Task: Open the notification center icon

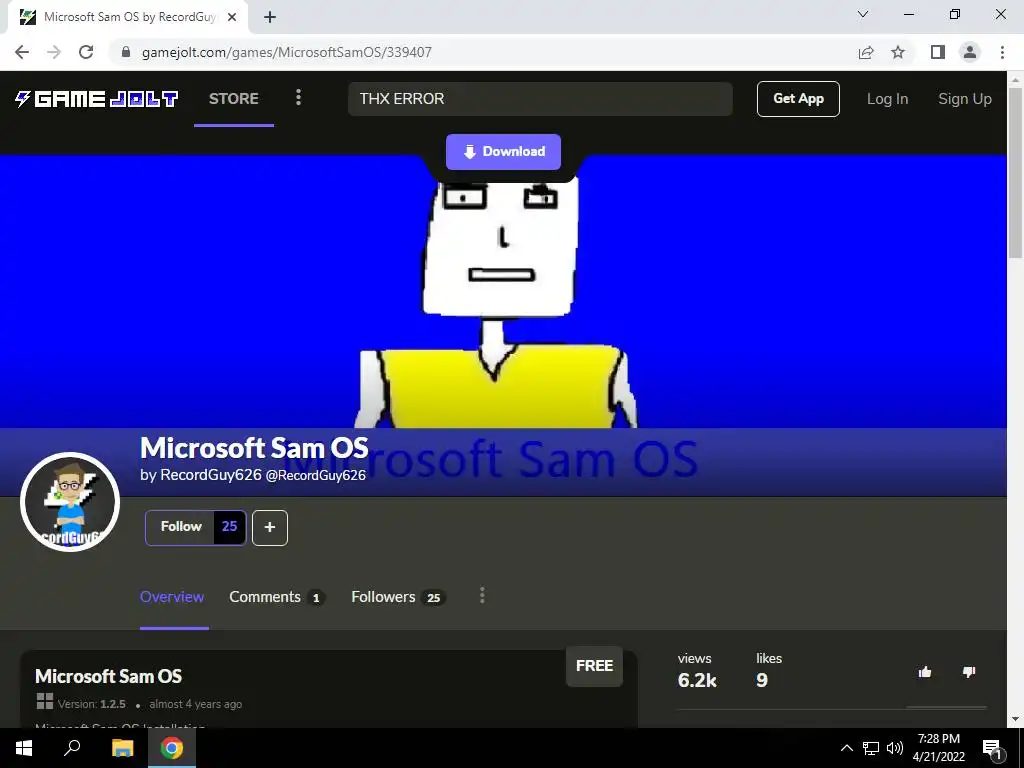Action: pos(993,748)
